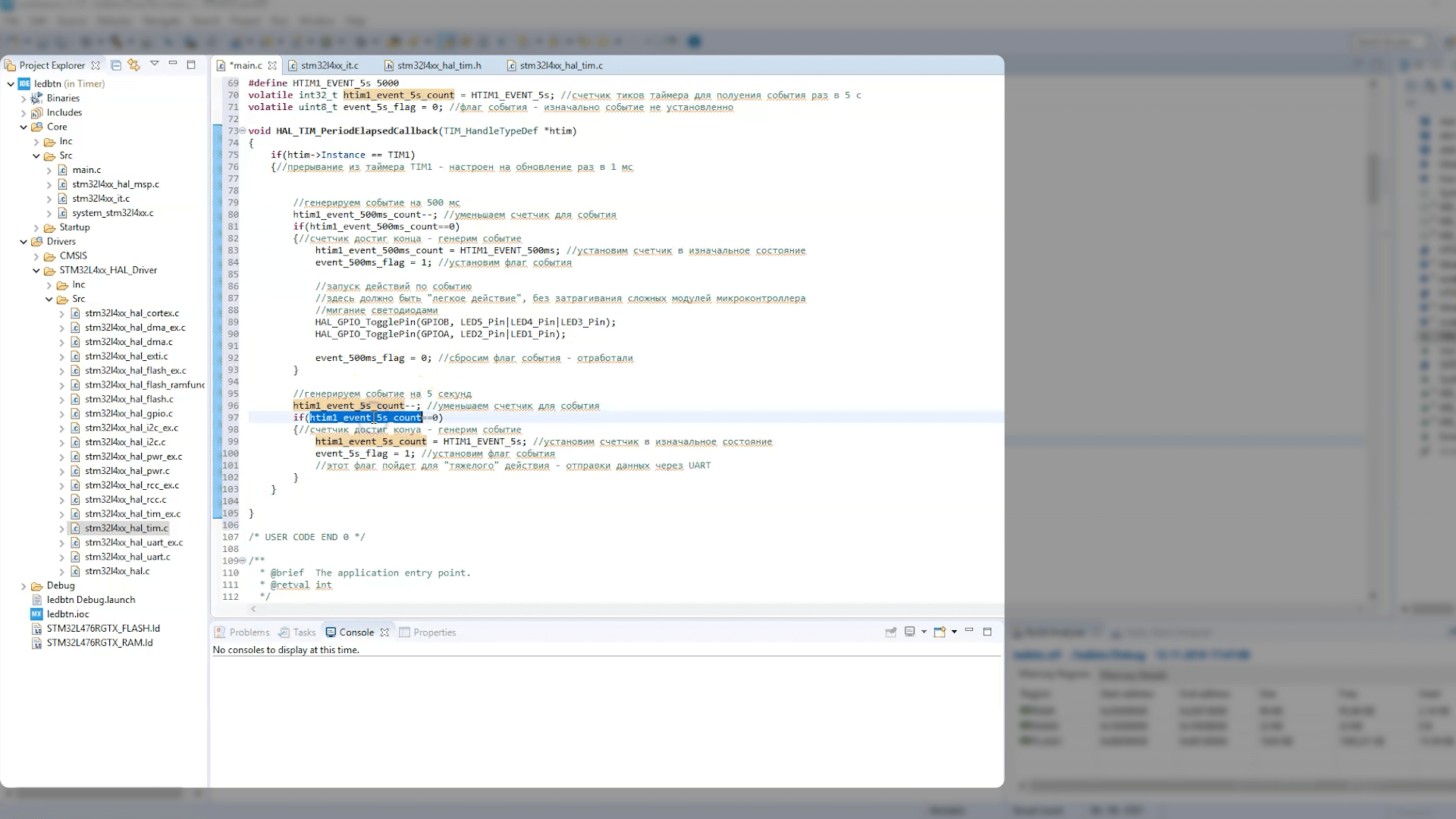Viewport: 1456px width, 819px height.
Task: Open the Tasks tab
Action: tap(297, 632)
